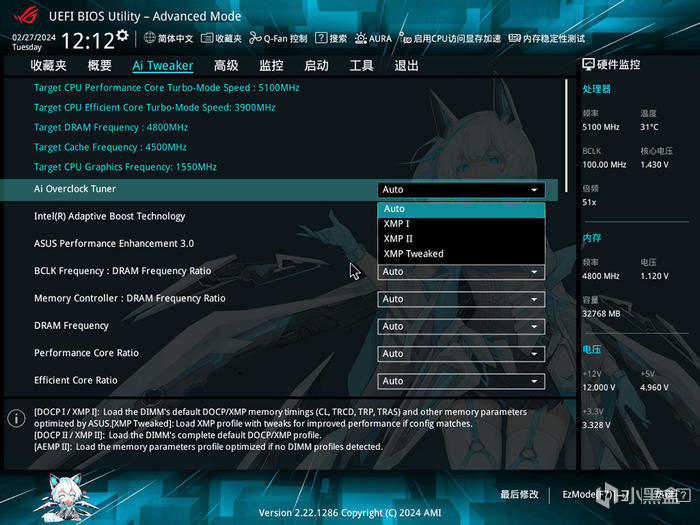700x525 pixels.
Task: Click the Q-Fan 控制 label
Action: coord(285,38)
